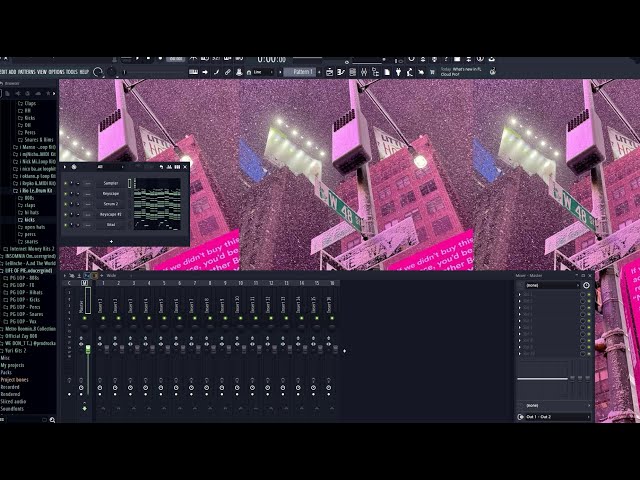
Task: Click graph editor icon in Channel rack
Action: click(169, 167)
